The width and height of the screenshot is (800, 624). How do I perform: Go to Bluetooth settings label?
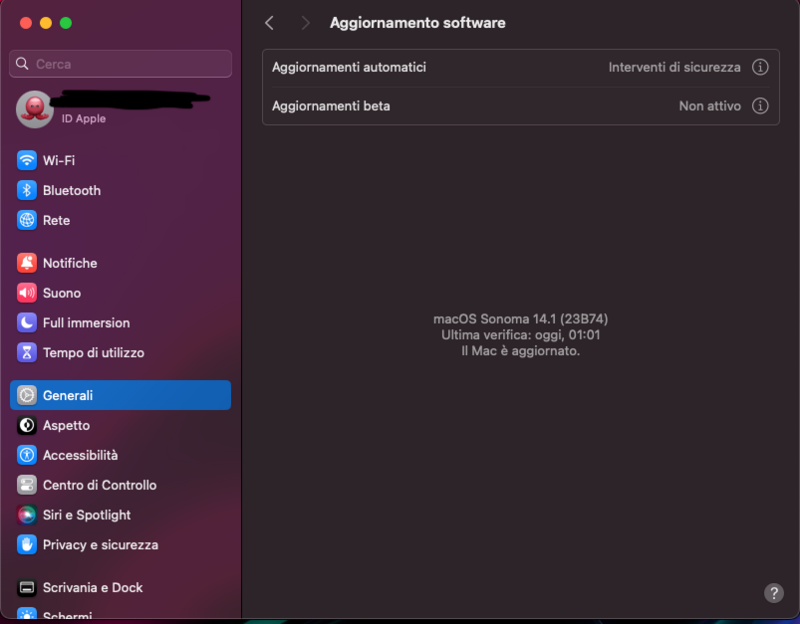[72, 190]
